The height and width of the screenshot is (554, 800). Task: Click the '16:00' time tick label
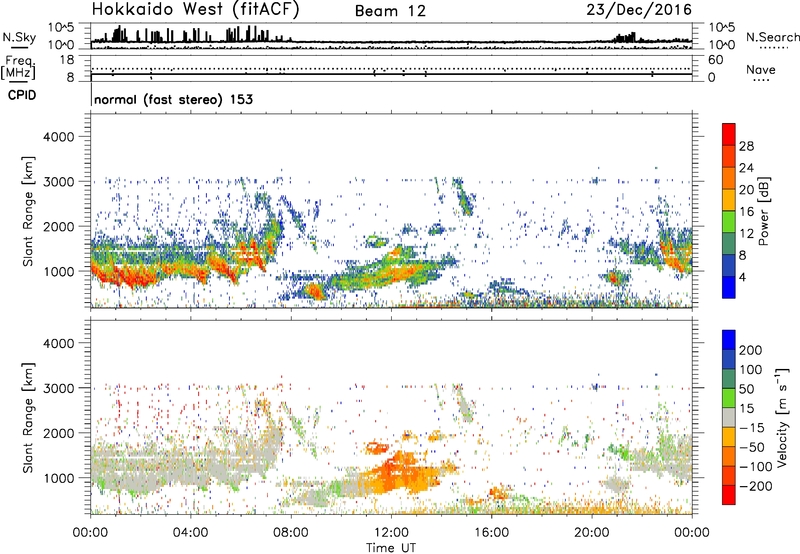tap(491, 533)
